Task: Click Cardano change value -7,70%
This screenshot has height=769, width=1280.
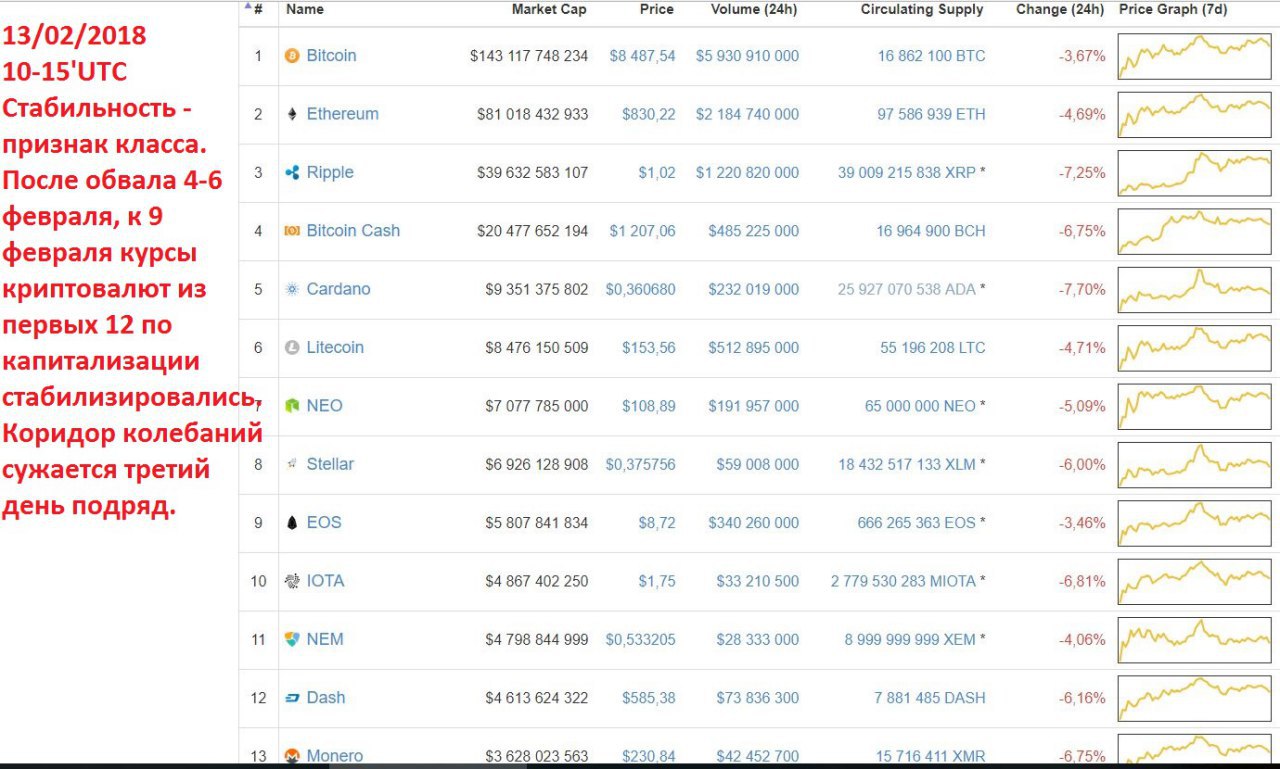Action: [1082, 289]
